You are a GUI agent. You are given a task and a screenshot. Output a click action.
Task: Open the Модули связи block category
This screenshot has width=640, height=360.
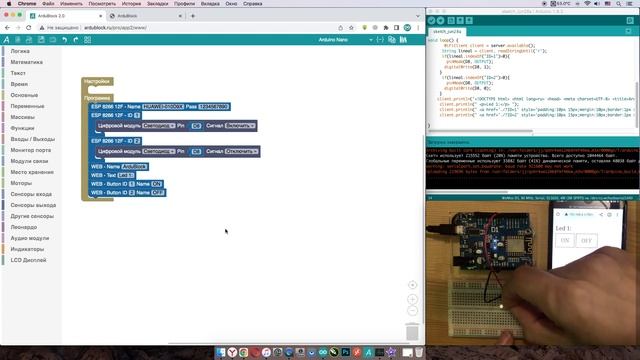[29, 161]
